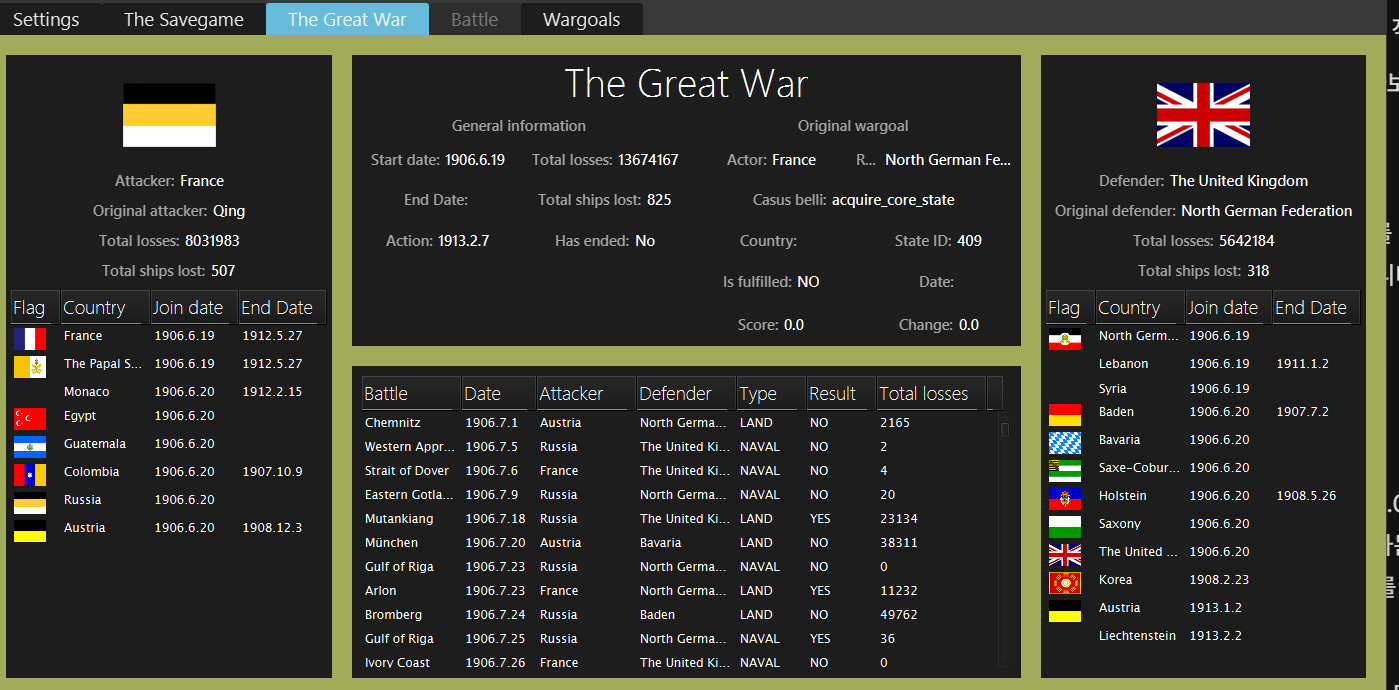Viewport: 1399px width, 690px height.
Task: Click the Action date 1913.2.7
Action: (x=463, y=241)
